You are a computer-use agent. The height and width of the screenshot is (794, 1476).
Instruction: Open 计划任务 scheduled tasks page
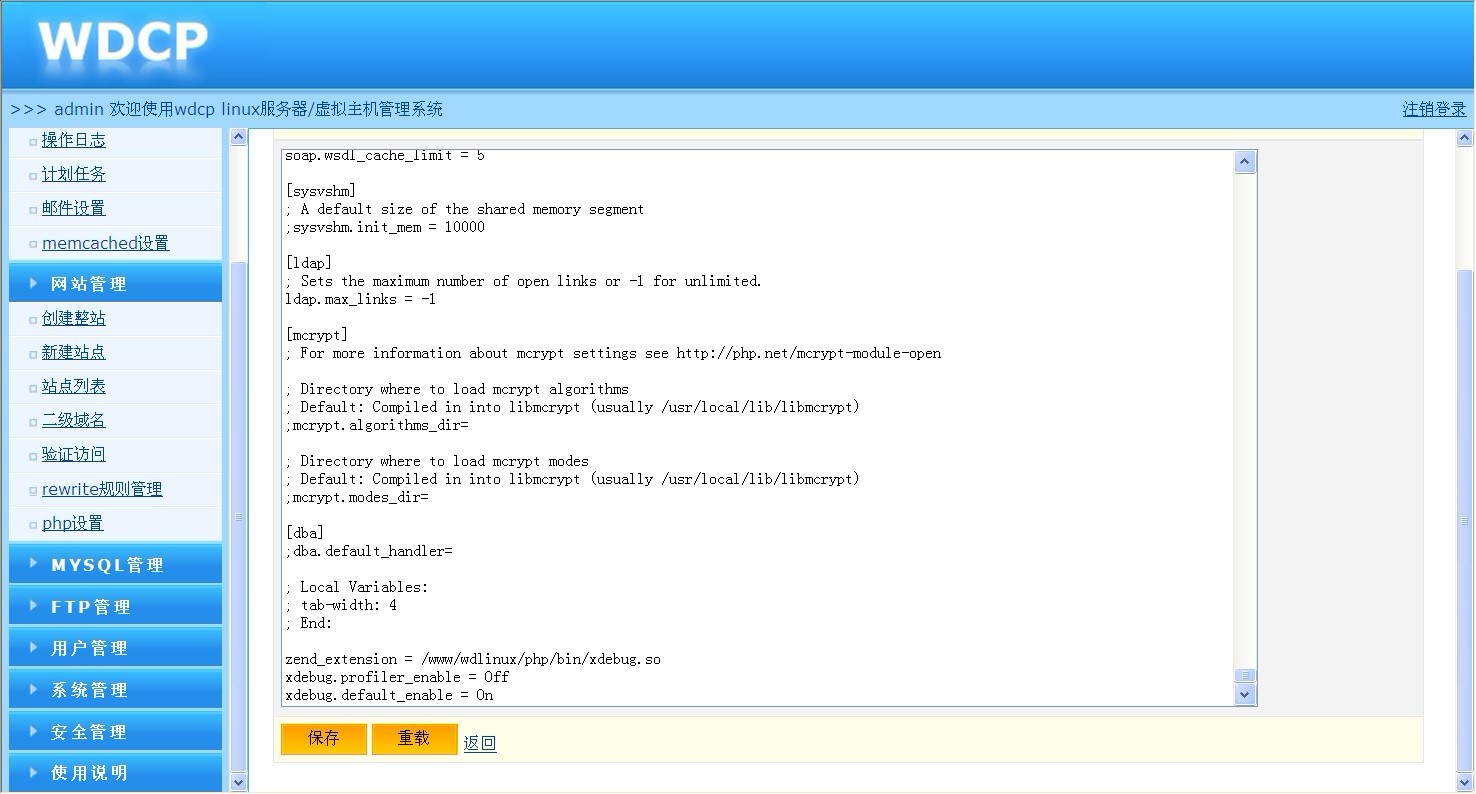(73, 174)
